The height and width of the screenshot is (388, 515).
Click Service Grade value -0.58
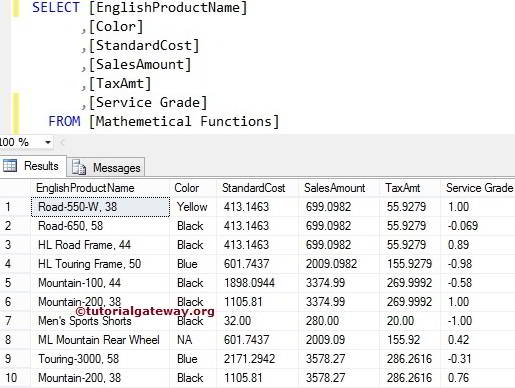[478, 283]
